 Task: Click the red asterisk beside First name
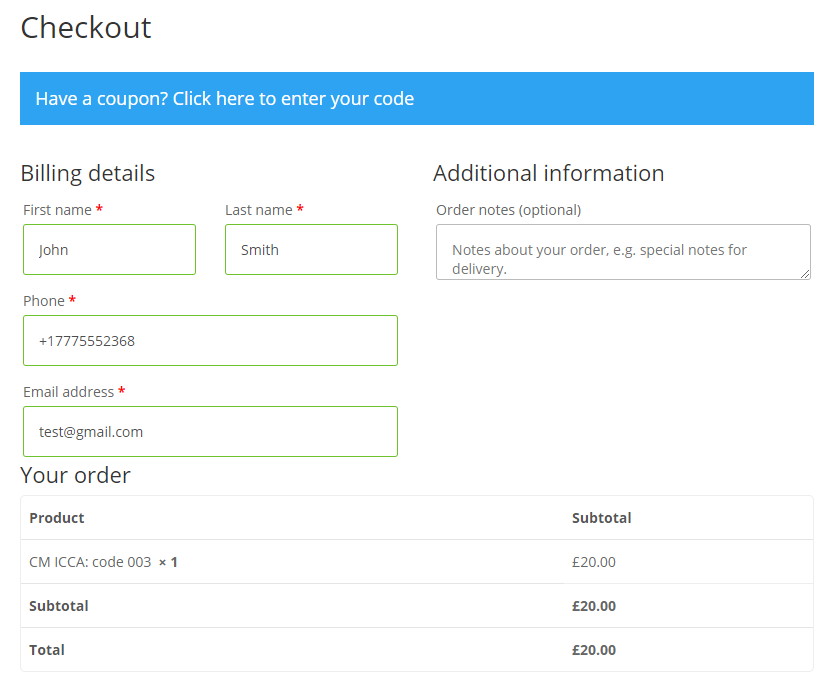(99, 208)
